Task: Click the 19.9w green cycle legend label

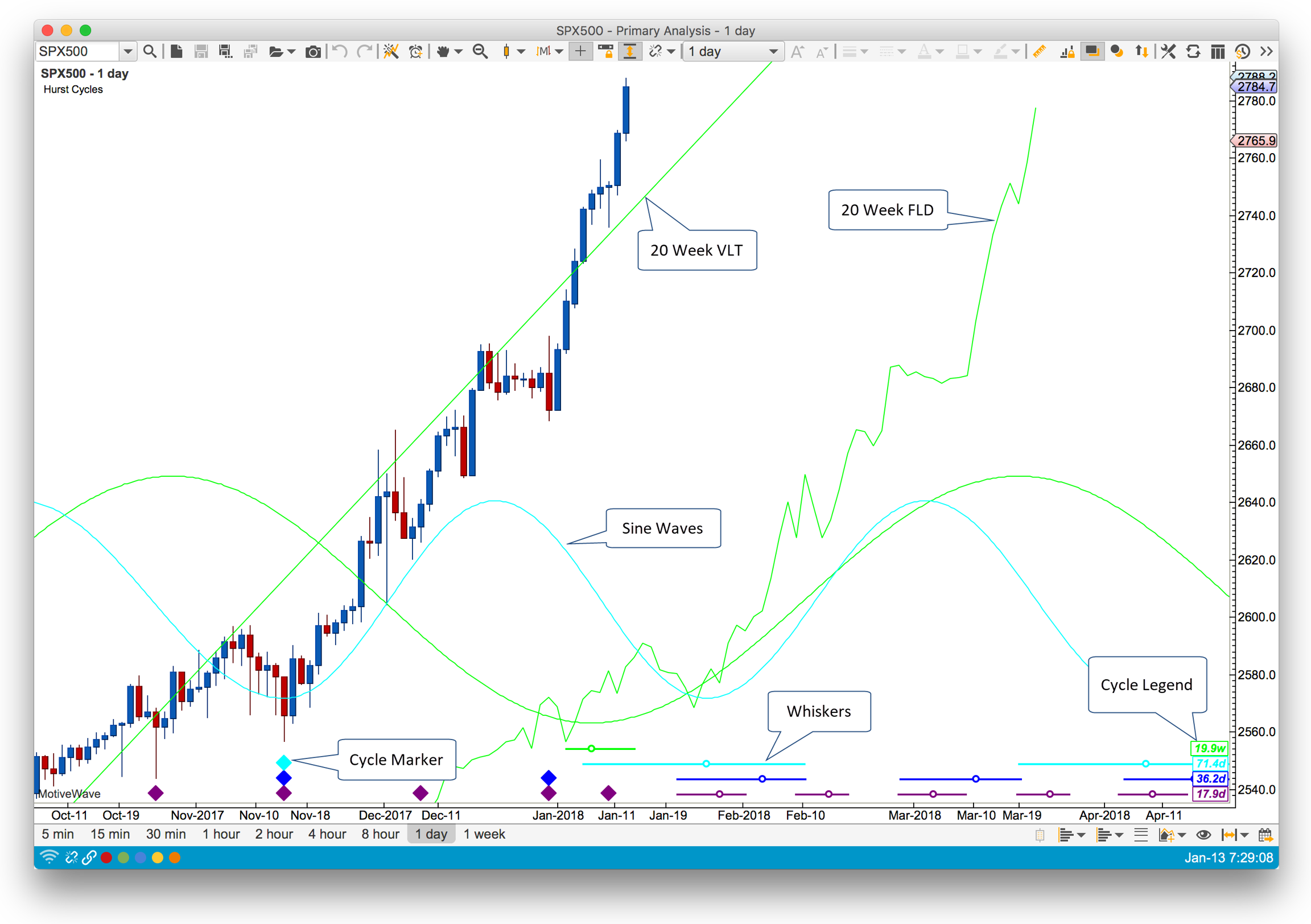Action: click(1209, 748)
